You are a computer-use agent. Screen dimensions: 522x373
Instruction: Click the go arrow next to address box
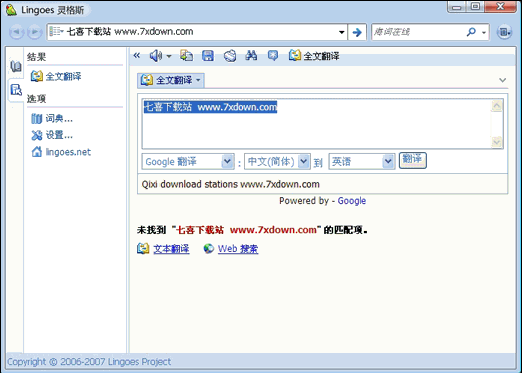tap(357, 32)
